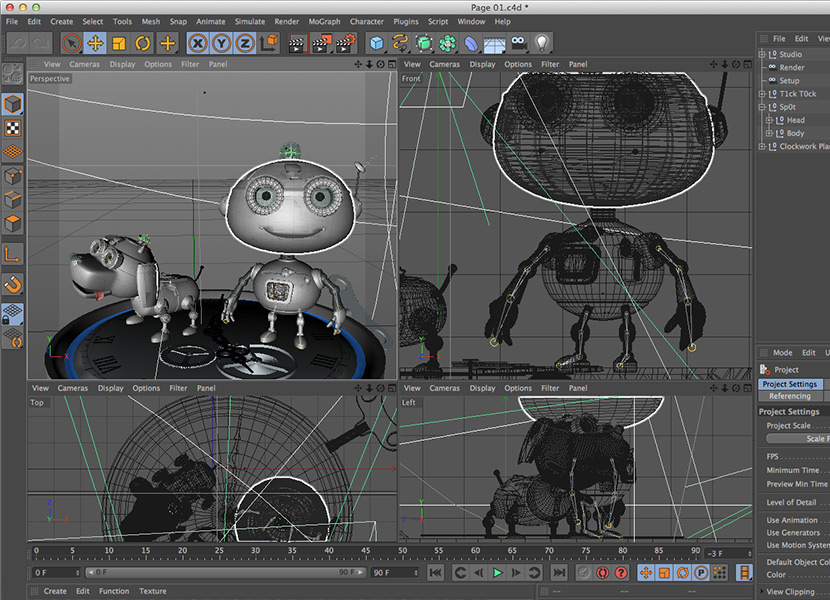
Task: Click the preview range slider bar
Action: pos(225,572)
